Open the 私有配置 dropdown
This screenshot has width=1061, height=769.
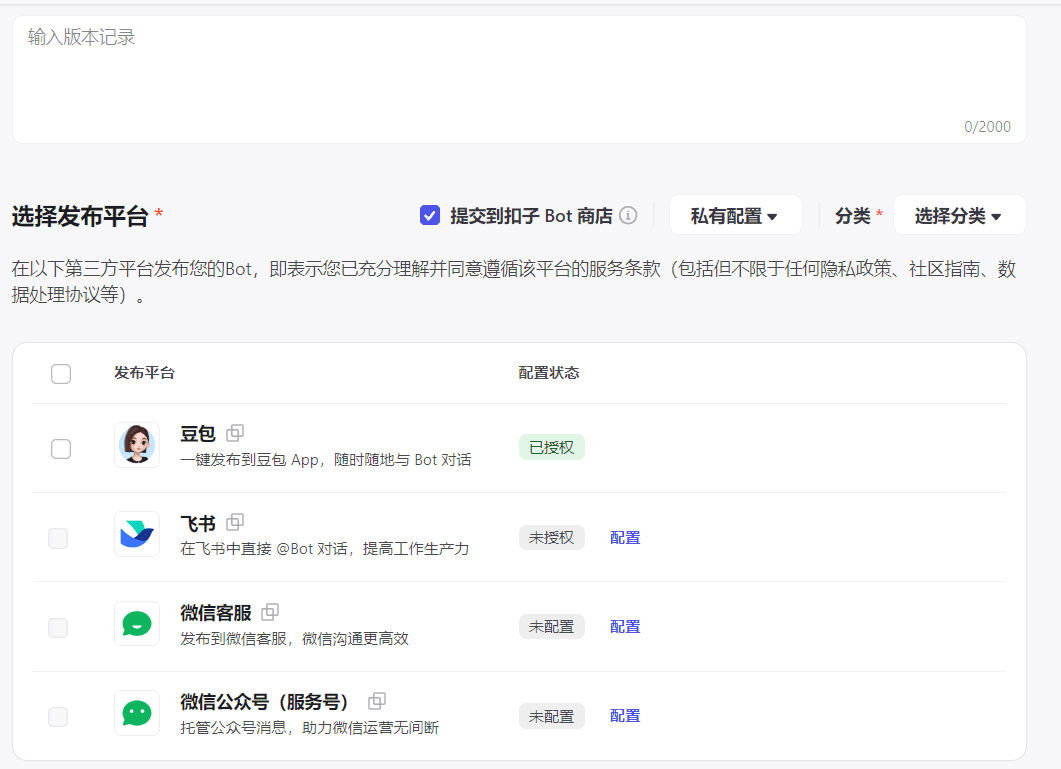(735, 215)
